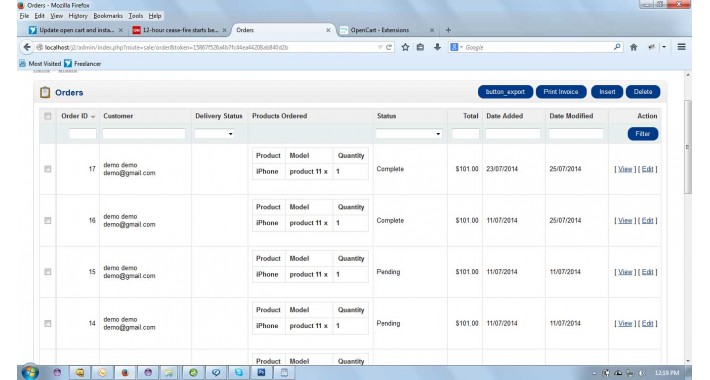710x380 pixels.
Task: Close the 12-hour cease-fire tab
Action: [224, 30]
